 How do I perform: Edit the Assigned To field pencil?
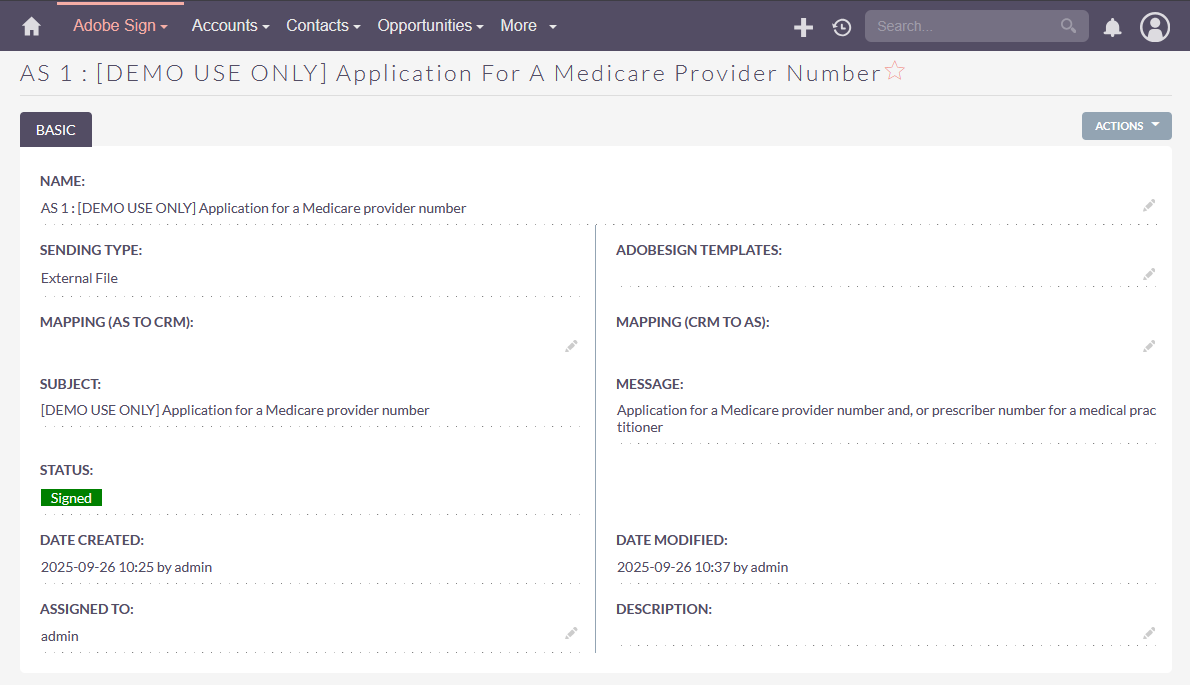click(571, 633)
